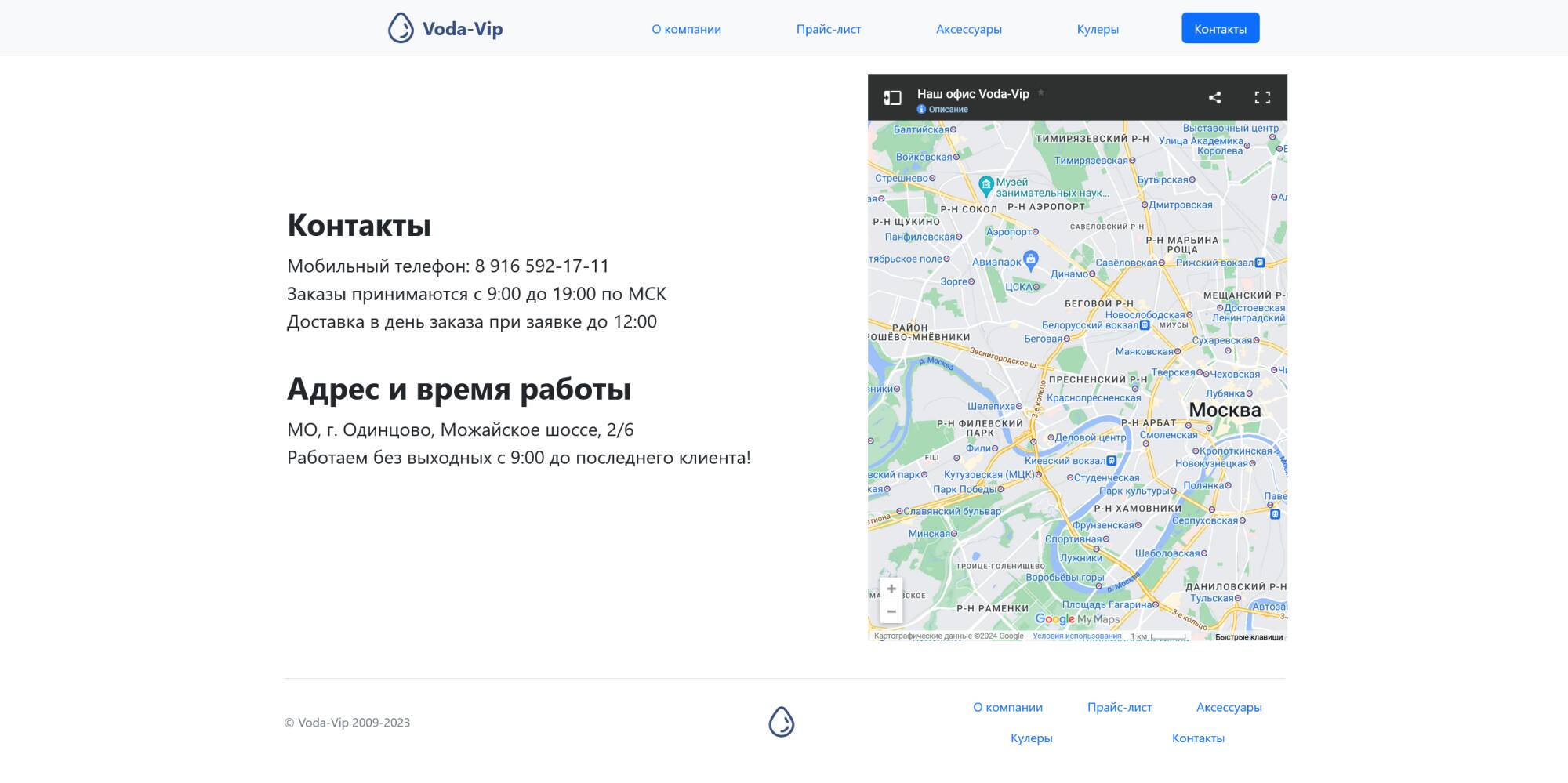Screen dimensions: 1568x783
Task: Open the footer О компании link
Action: click(x=1008, y=707)
